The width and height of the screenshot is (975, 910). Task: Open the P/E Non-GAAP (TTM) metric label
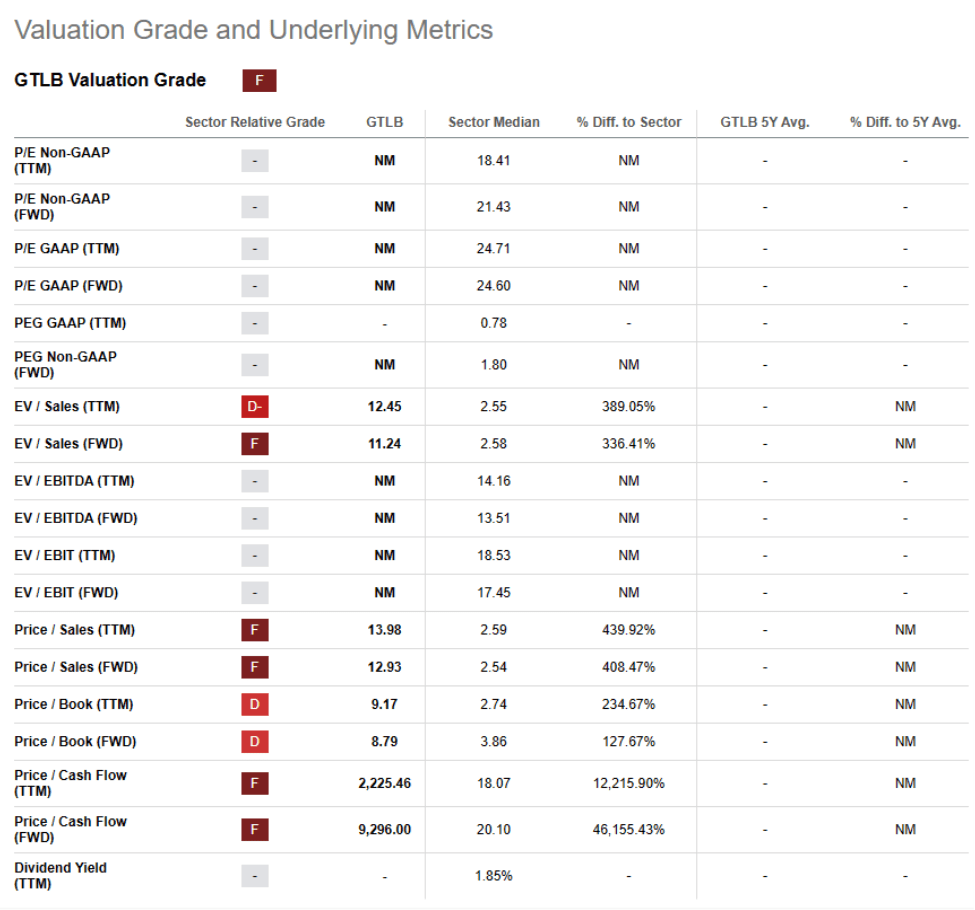62,160
